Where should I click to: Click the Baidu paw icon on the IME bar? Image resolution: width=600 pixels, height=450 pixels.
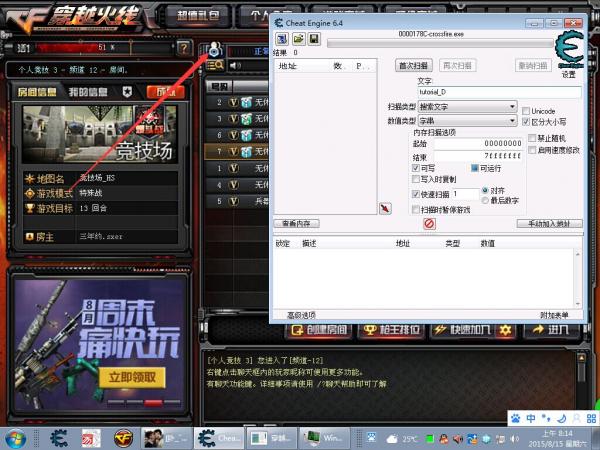click(516, 418)
